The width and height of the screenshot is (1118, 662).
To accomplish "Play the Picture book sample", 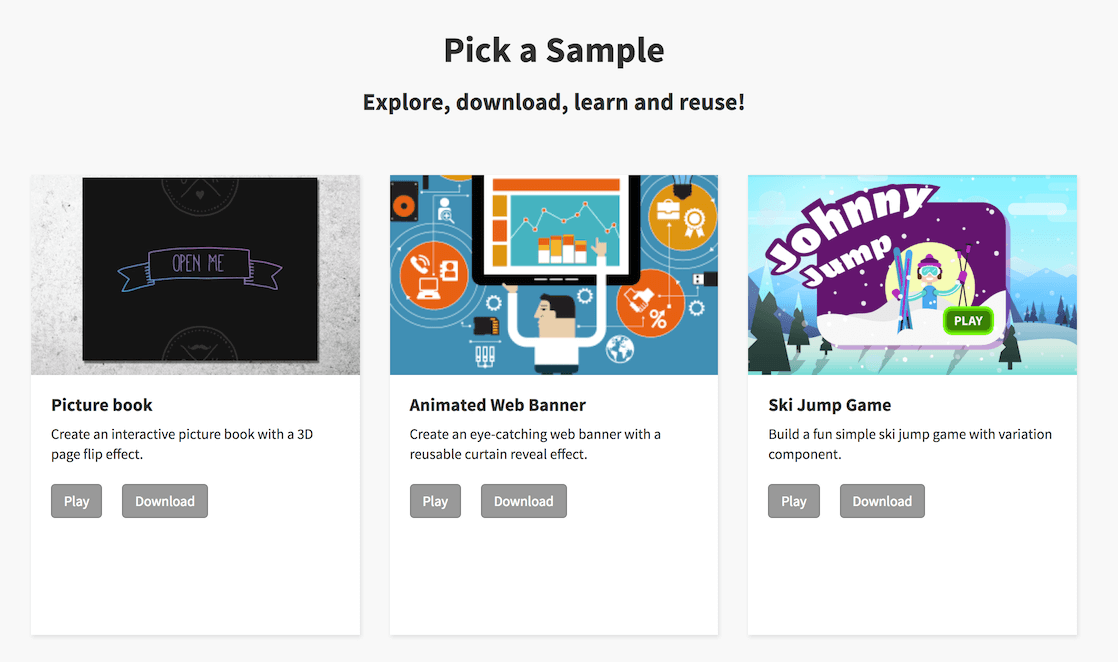I will (77, 501).
